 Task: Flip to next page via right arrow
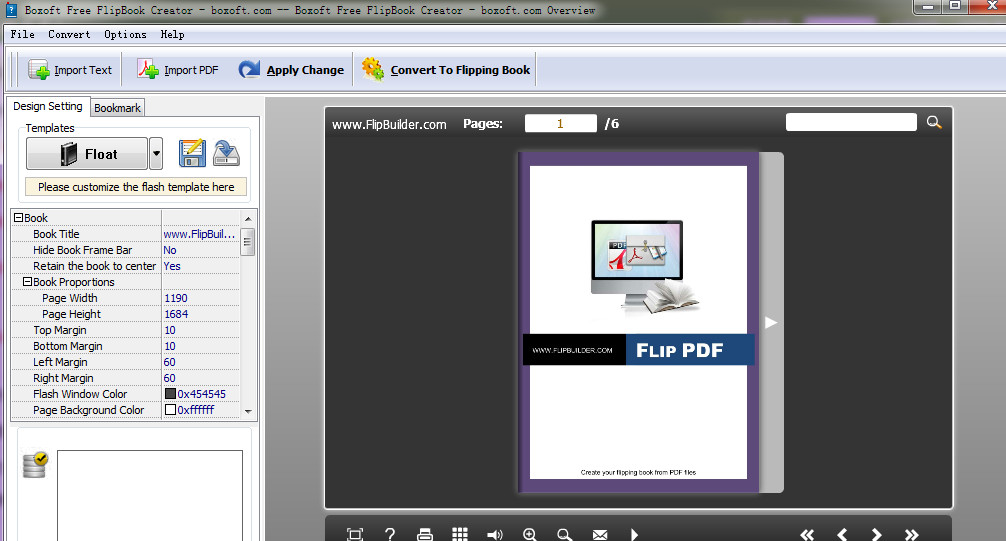click(771, 323)
